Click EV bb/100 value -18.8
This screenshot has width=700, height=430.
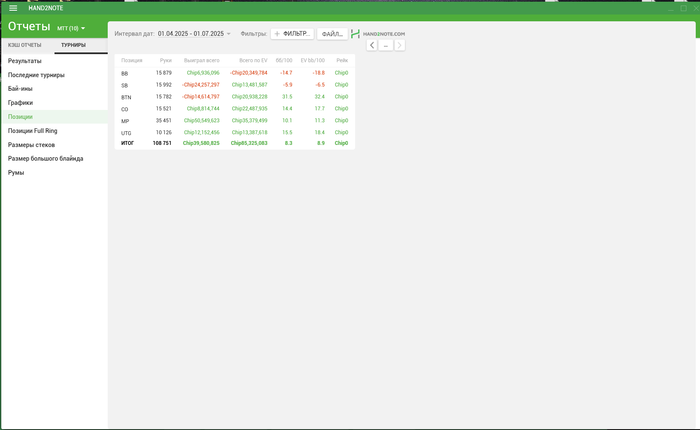[x=319, y=73]
